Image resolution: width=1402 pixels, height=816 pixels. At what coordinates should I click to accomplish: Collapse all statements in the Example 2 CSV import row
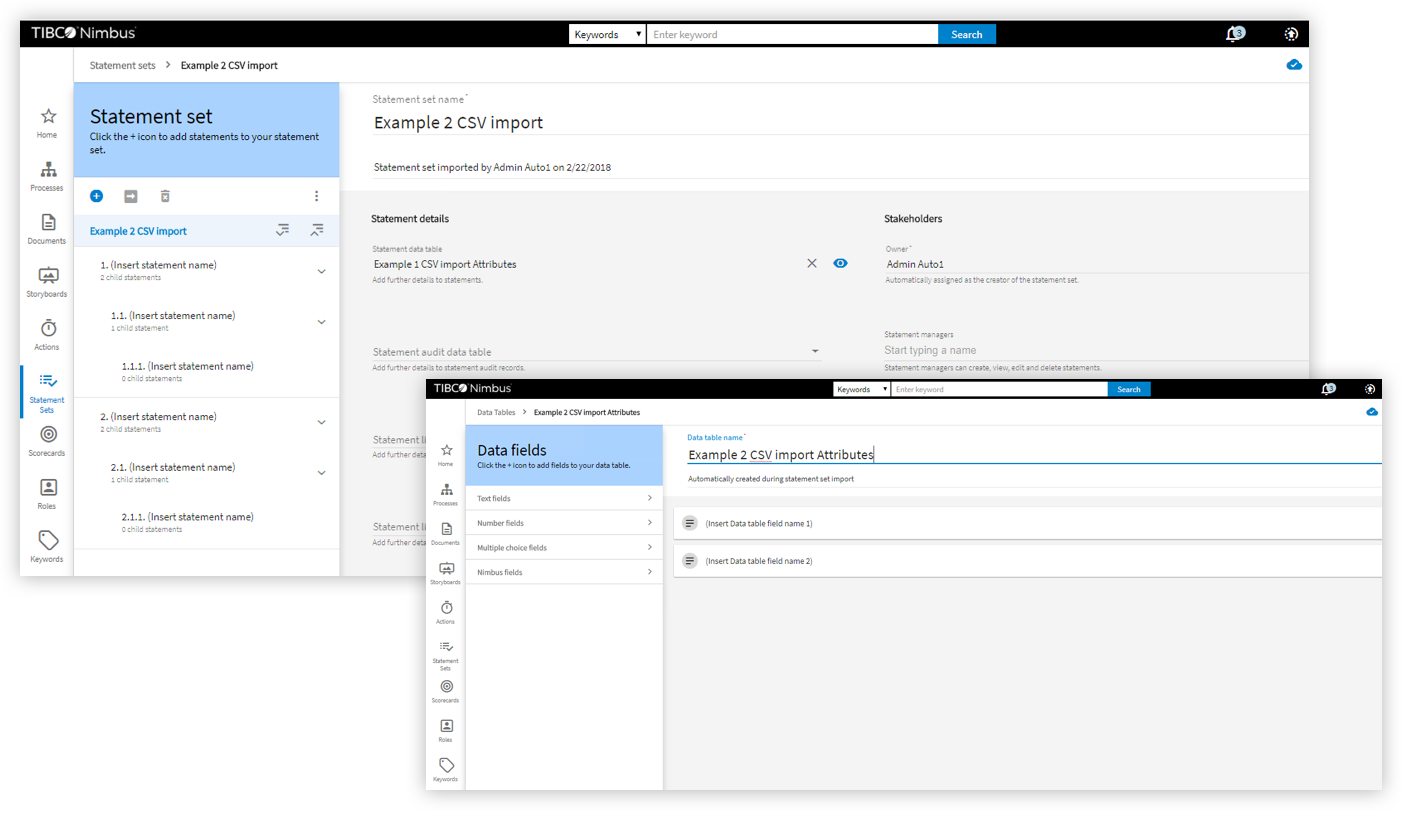click(317, 230)
